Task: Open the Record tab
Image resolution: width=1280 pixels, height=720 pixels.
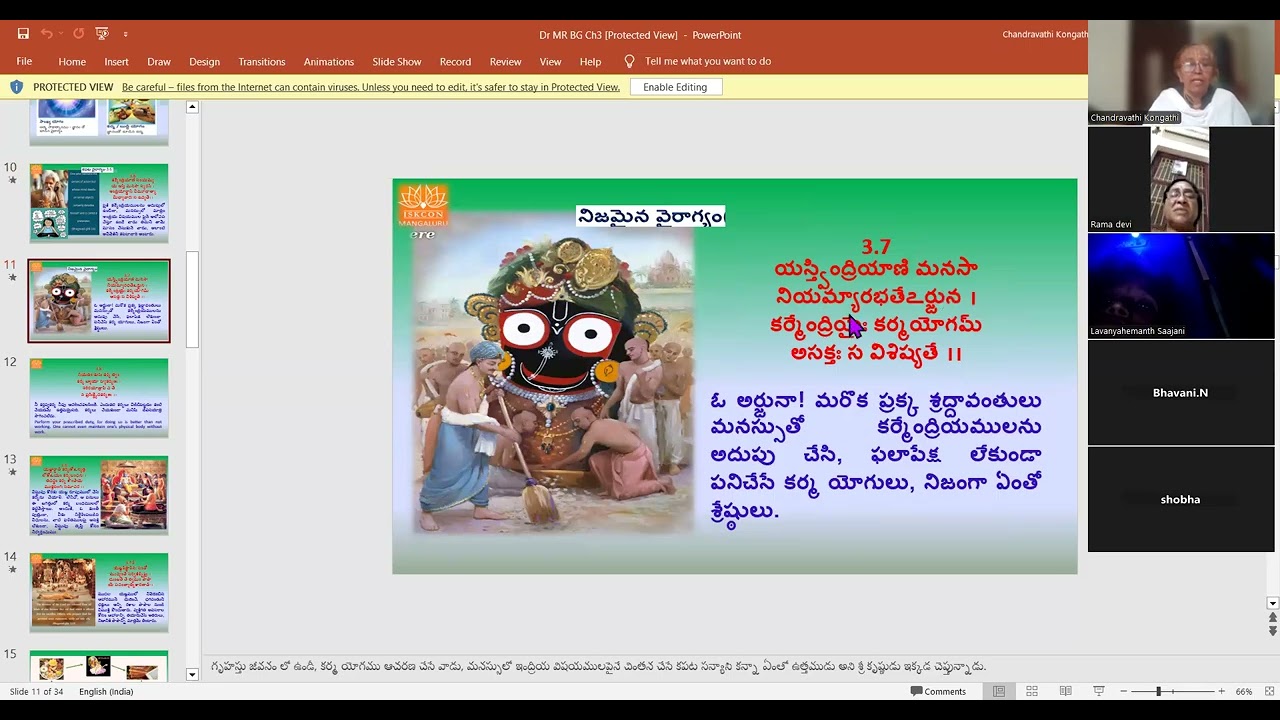Action: click(x=455, y=61)
